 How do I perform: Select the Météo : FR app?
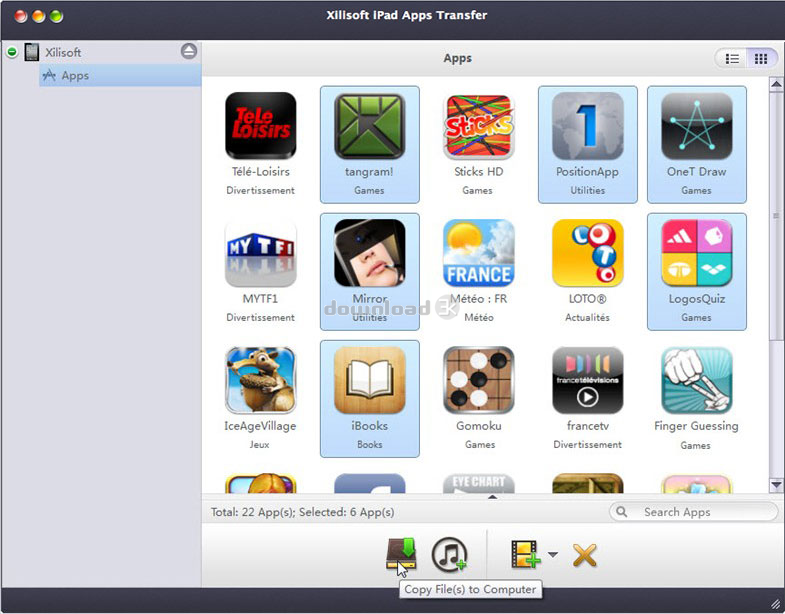point(478,254)
